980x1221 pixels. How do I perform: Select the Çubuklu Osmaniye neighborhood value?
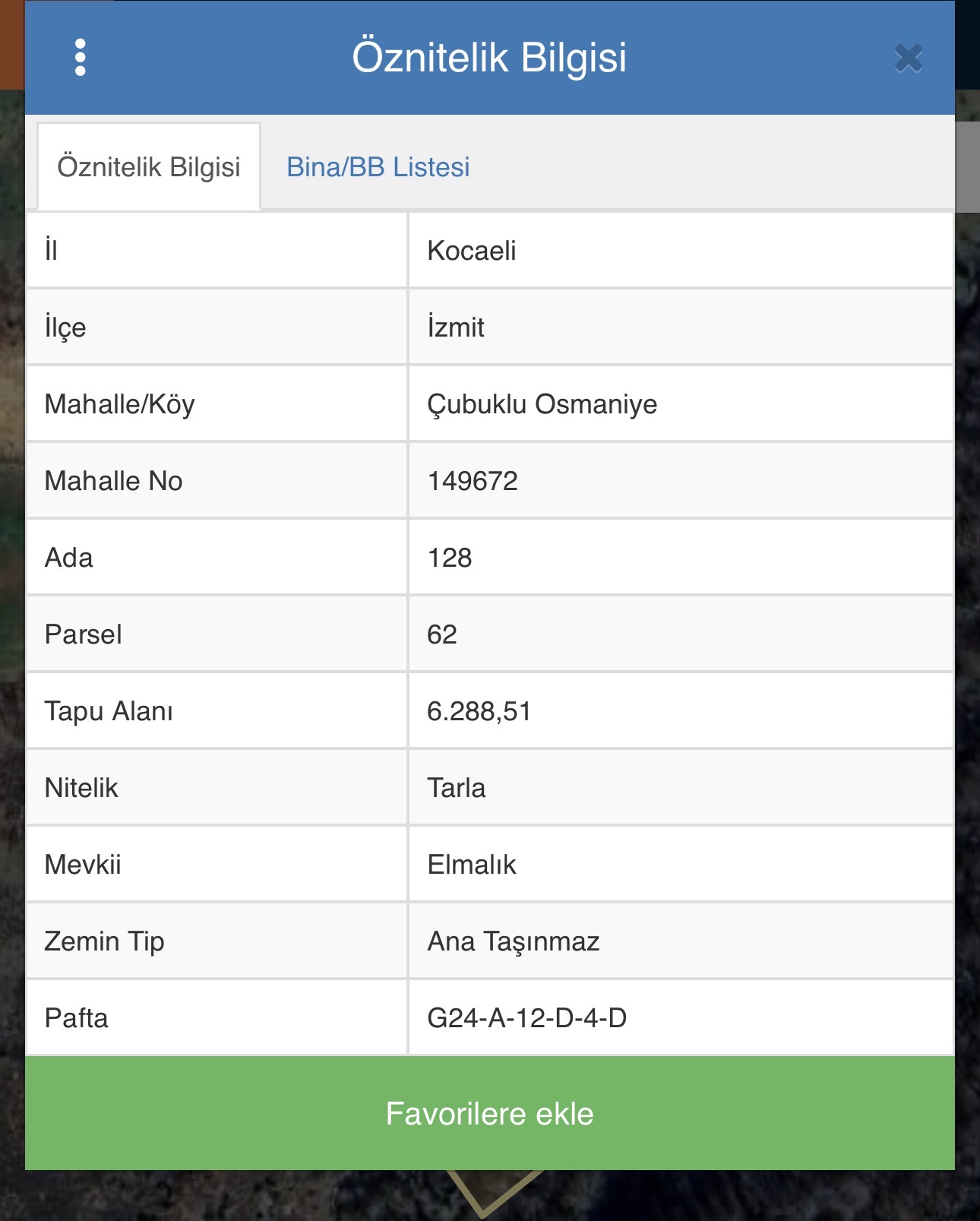click(x=542, y=404)
